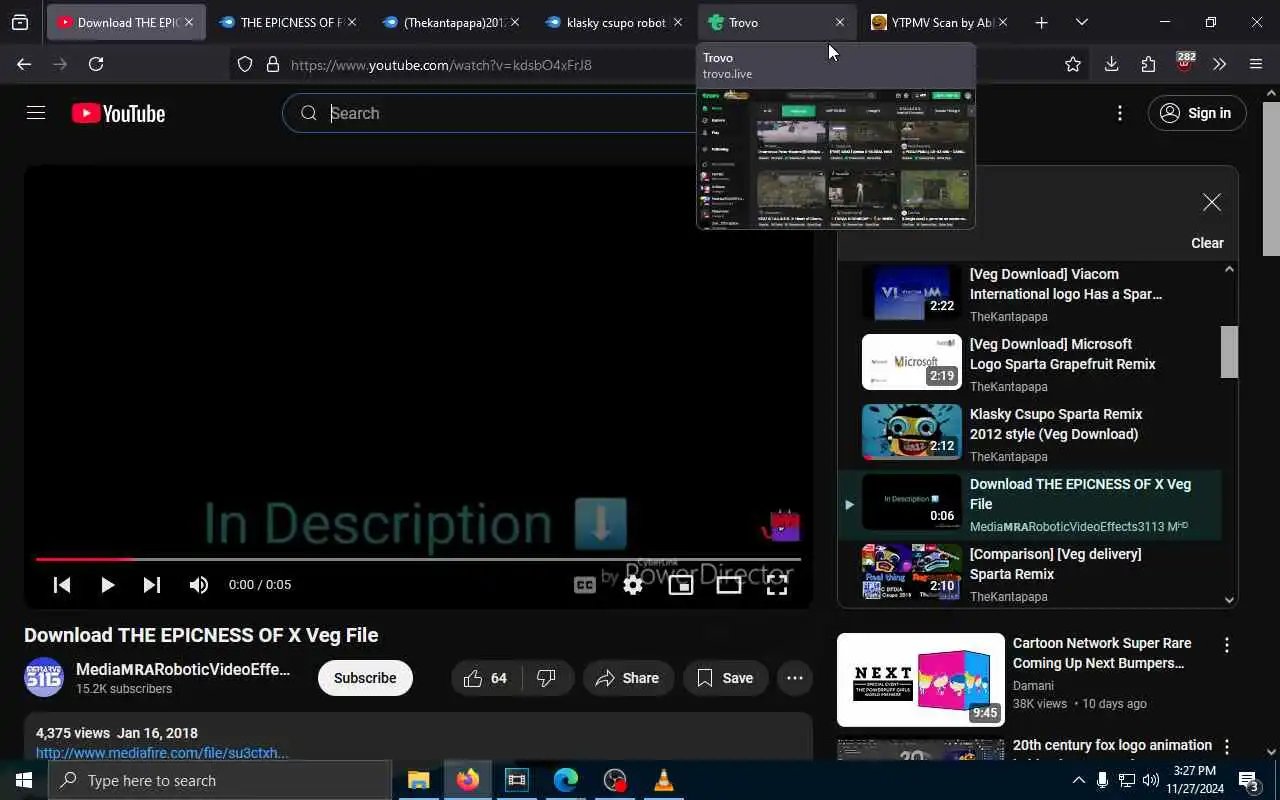
Task: Open the extensions puzzle icon
Action: click(1148, 64)
